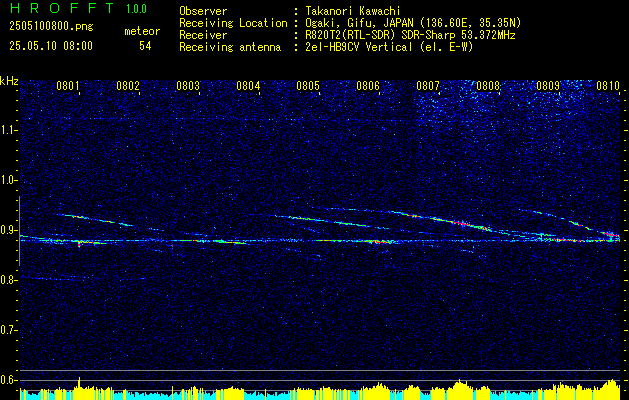Click the meteor label
This screenshot has height=400, width=629.
point(142,31)
